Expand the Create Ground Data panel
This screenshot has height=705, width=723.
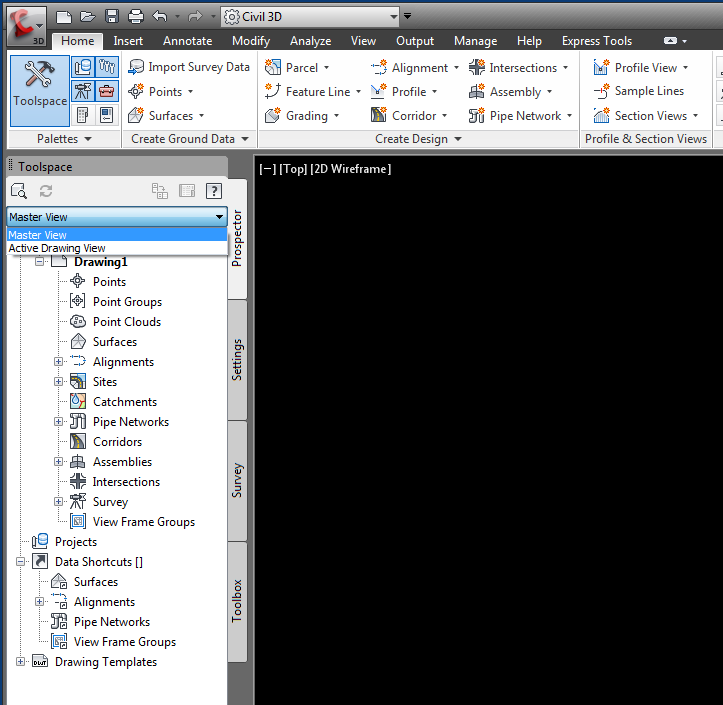[245, 139]
